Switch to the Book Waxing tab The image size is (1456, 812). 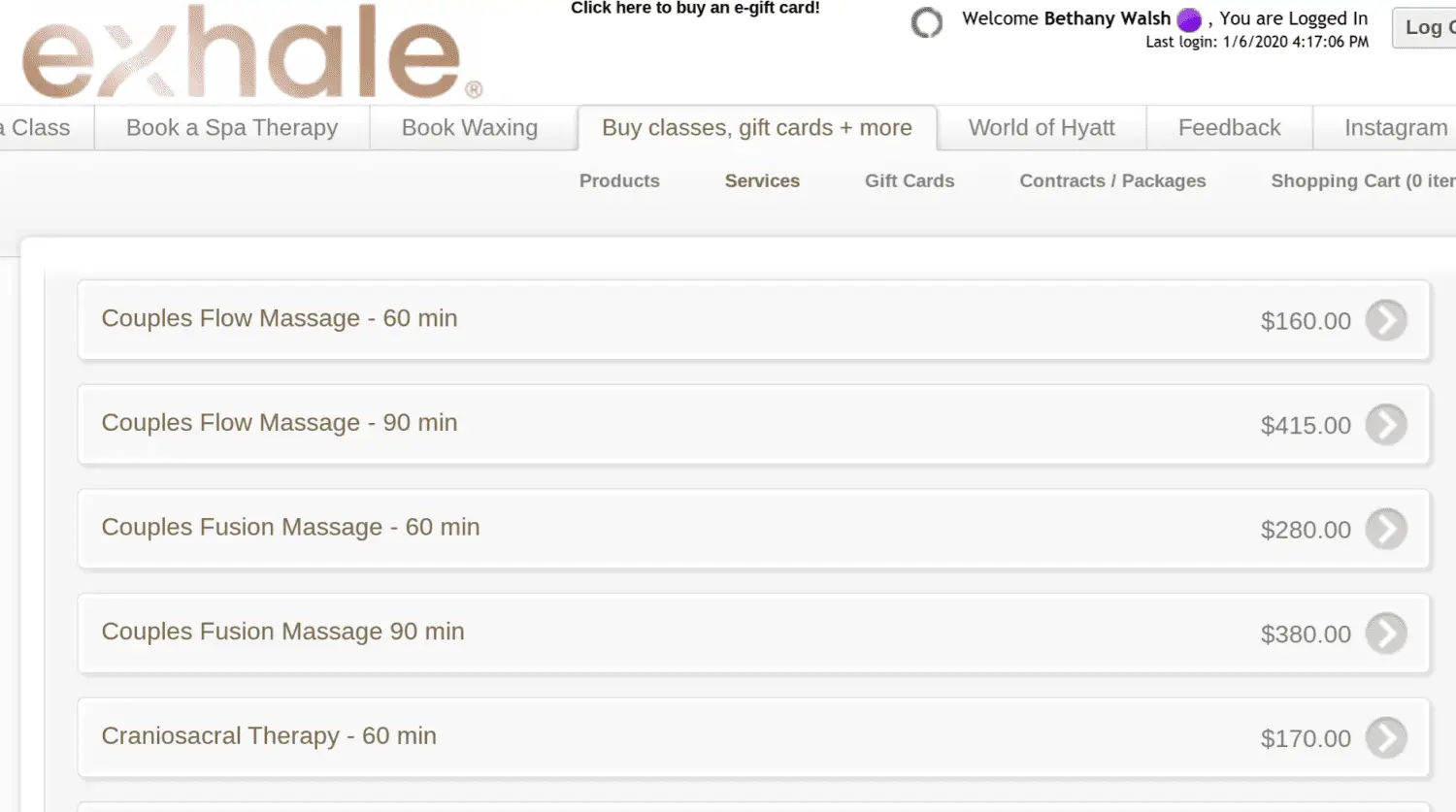[x=470, y=128]
